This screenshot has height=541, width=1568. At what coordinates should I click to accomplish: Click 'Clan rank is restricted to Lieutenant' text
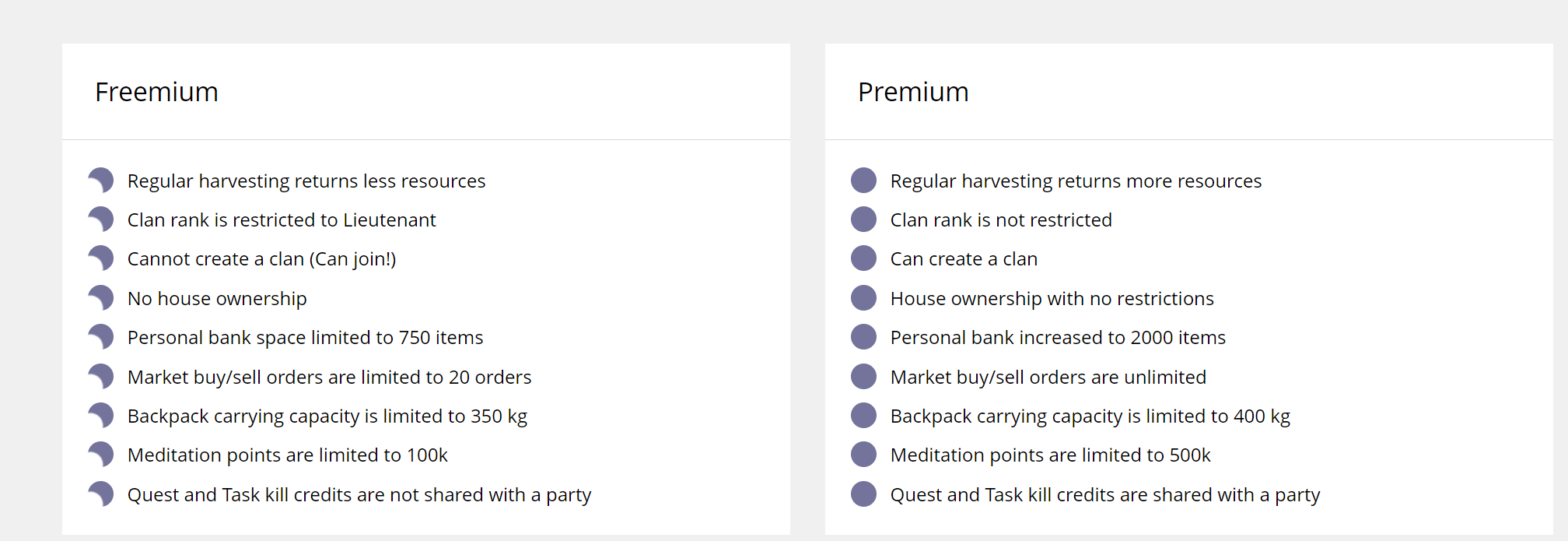pyautogui.click(x=282, y=220)
